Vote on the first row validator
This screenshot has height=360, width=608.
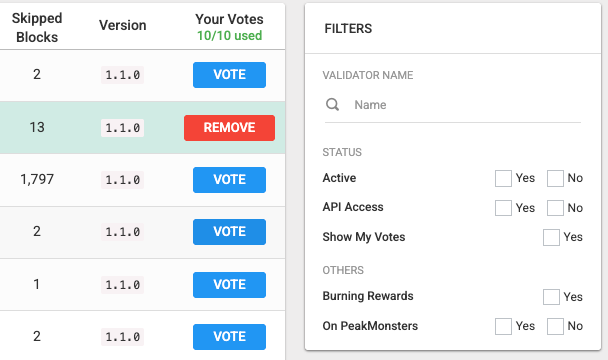[x=230, y=75]
